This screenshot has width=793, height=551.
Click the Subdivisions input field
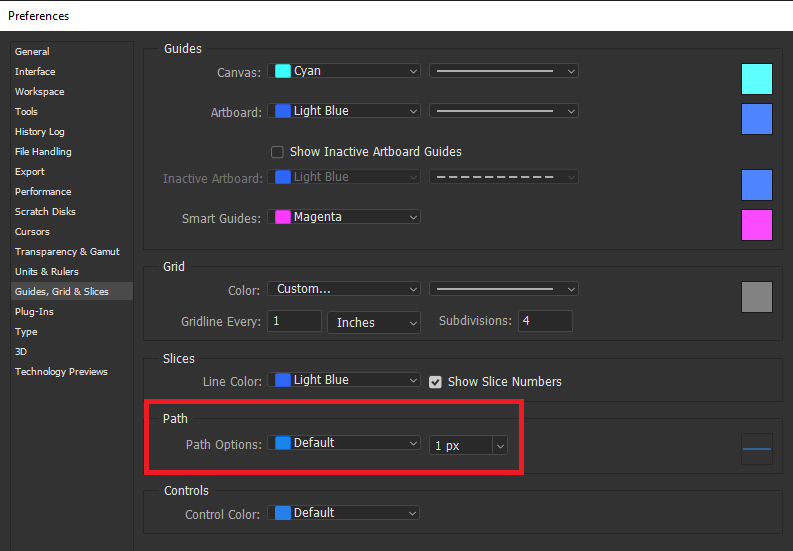(x=545, y=321)
